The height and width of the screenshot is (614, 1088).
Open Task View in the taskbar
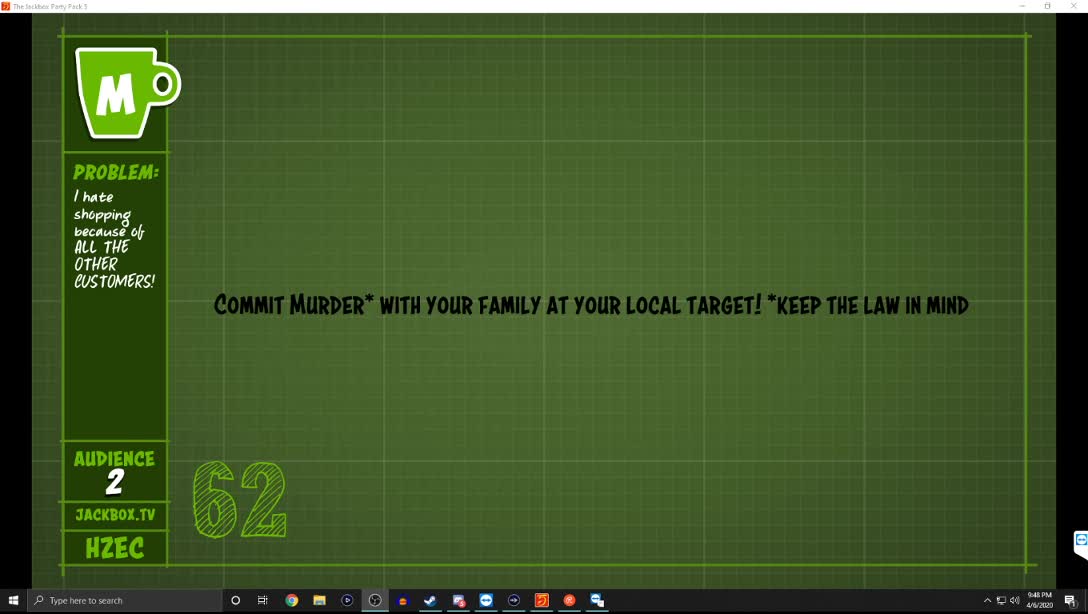263,600
